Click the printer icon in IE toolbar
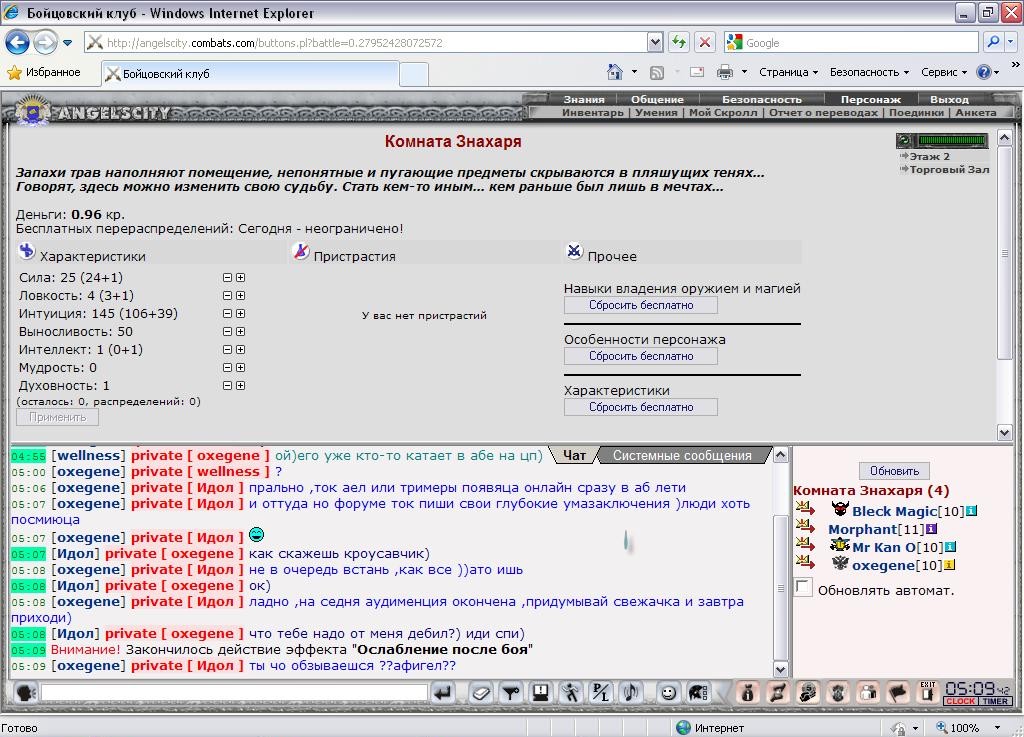1024x737 pixels. (x=725, y=72)
